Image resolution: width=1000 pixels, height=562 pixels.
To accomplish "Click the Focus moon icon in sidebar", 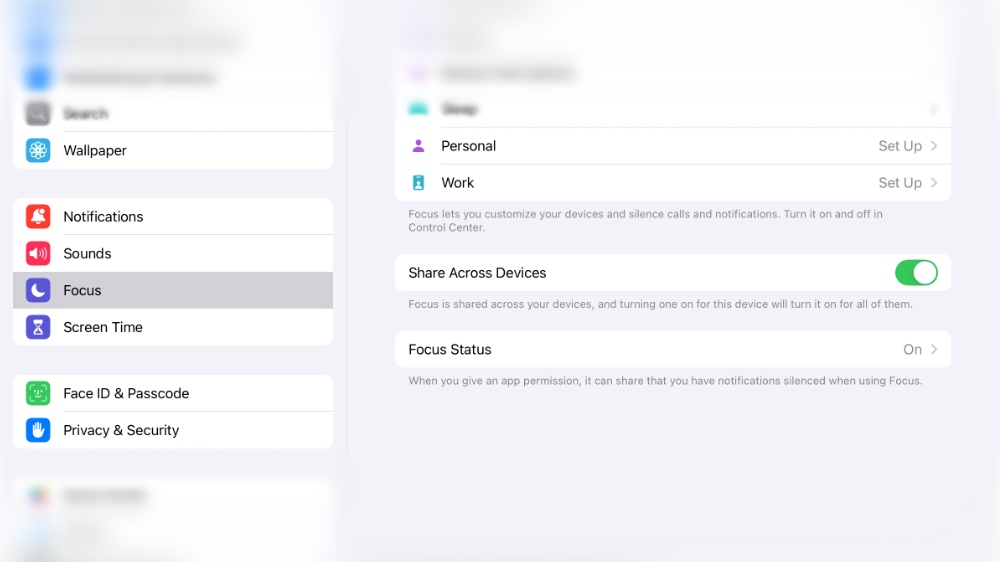I will [38, 291].
